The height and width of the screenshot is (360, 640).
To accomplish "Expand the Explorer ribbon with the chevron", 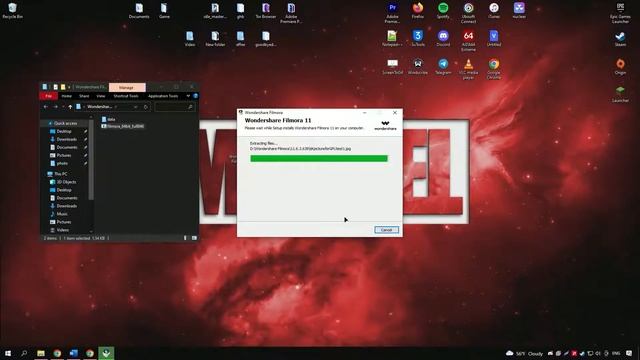I will (188, 96).
